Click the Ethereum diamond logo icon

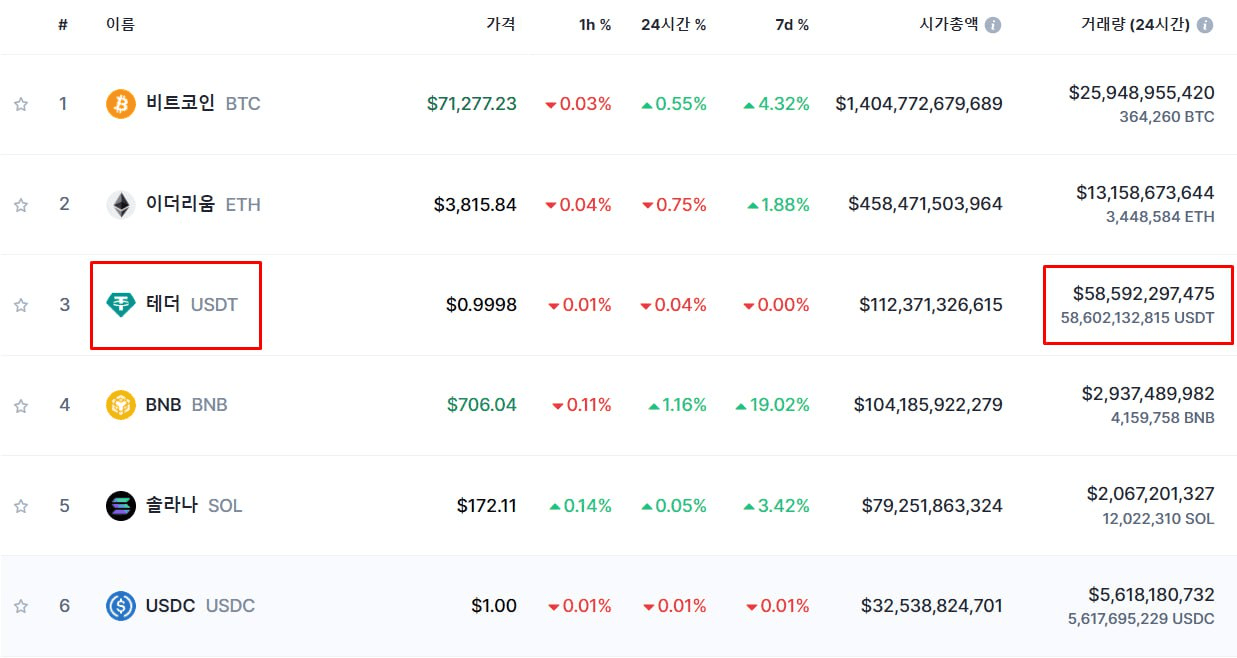tap(121, 205)
